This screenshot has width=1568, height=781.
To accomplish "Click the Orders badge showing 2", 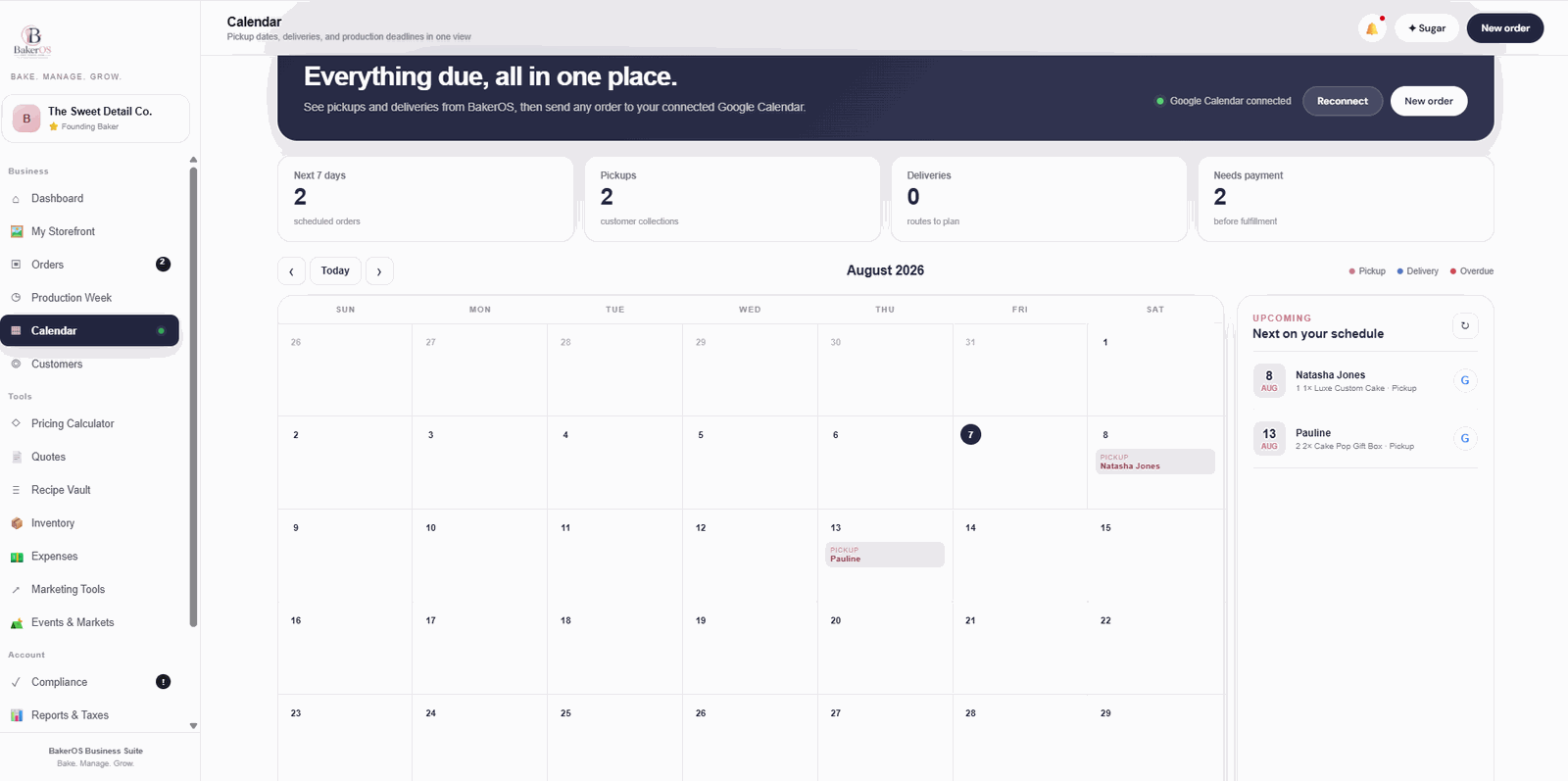I will coord(163,264).
